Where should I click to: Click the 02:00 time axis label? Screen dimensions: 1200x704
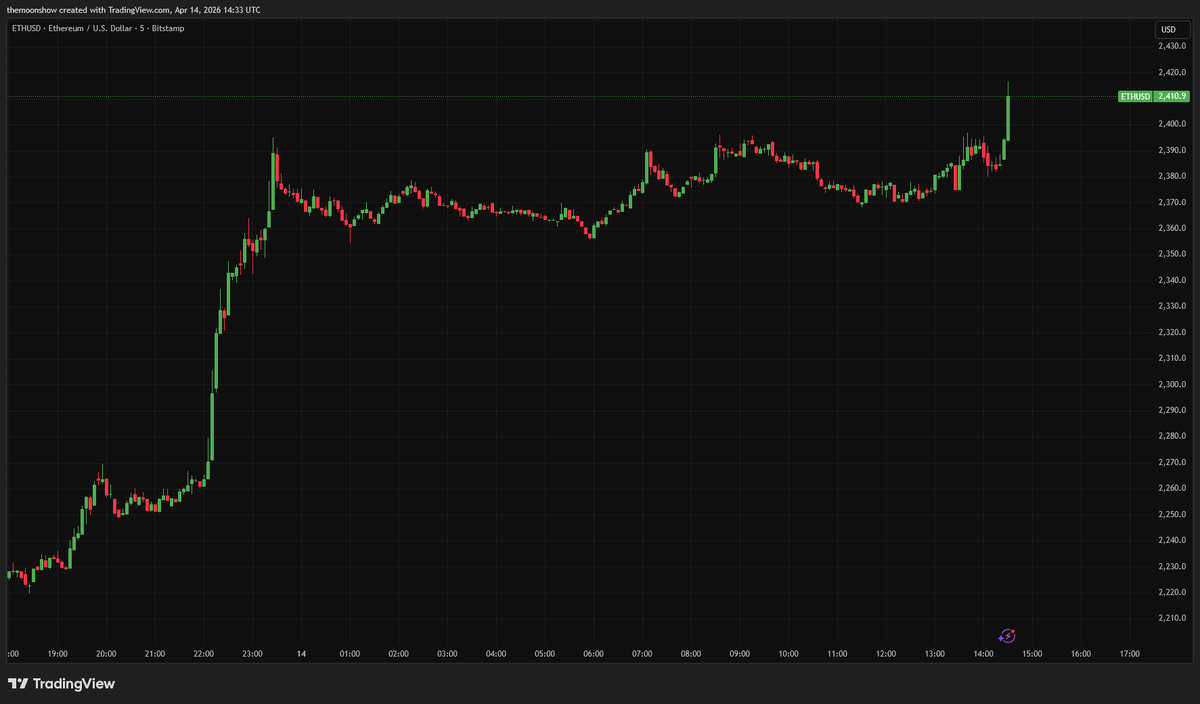pos(399,654)
